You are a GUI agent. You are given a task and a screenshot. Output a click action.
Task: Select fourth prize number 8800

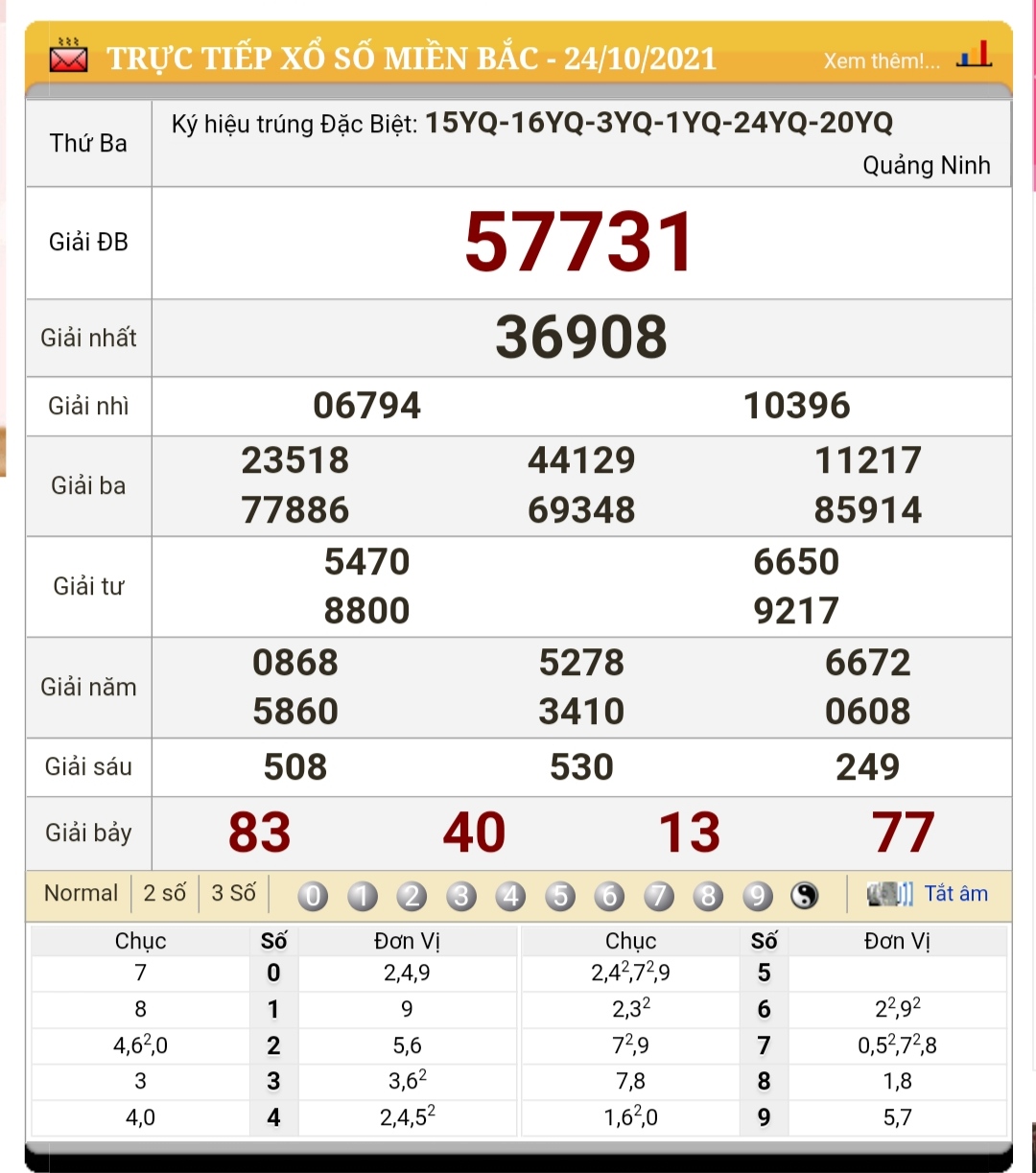pos(366,611)
